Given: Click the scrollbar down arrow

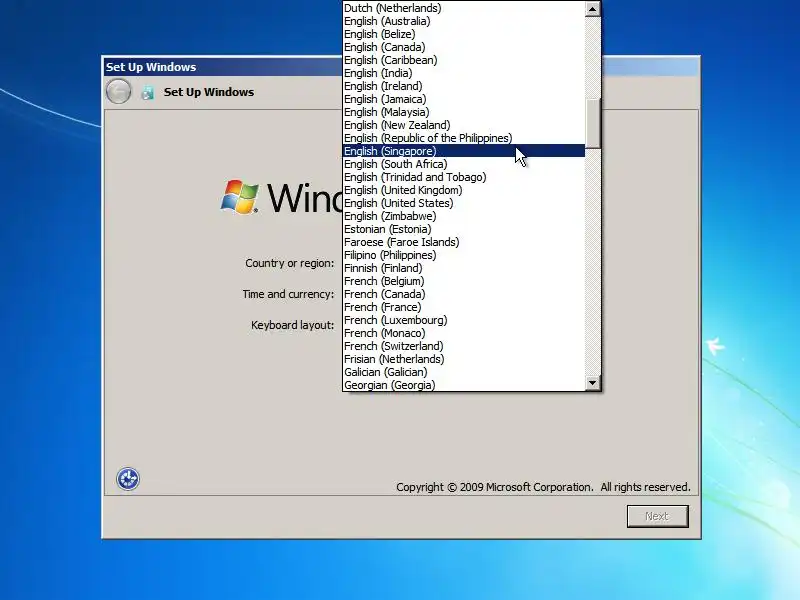Looking at the screenshot, I should tap(592, 383).
